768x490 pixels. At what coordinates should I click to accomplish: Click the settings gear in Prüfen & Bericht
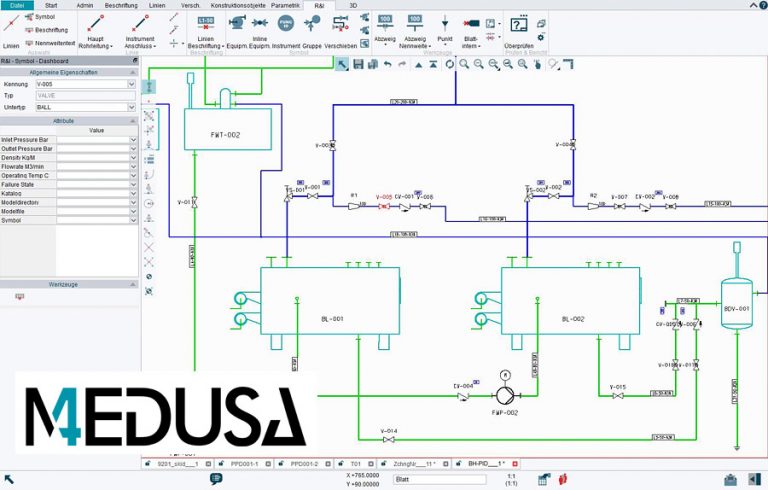click(541, 37)
